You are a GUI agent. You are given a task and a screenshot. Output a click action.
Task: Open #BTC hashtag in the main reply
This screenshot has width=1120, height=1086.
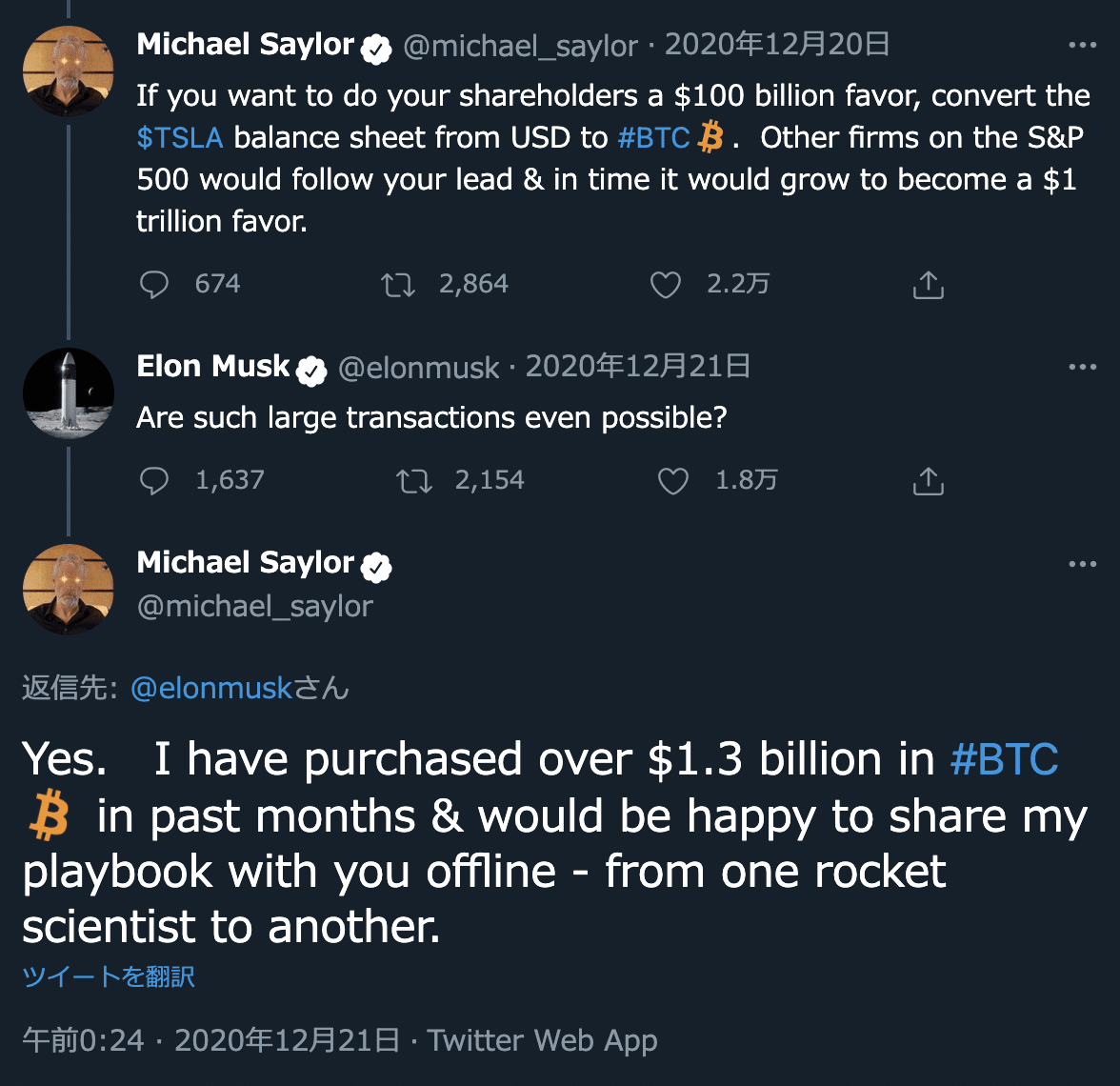click(1004, 760)
